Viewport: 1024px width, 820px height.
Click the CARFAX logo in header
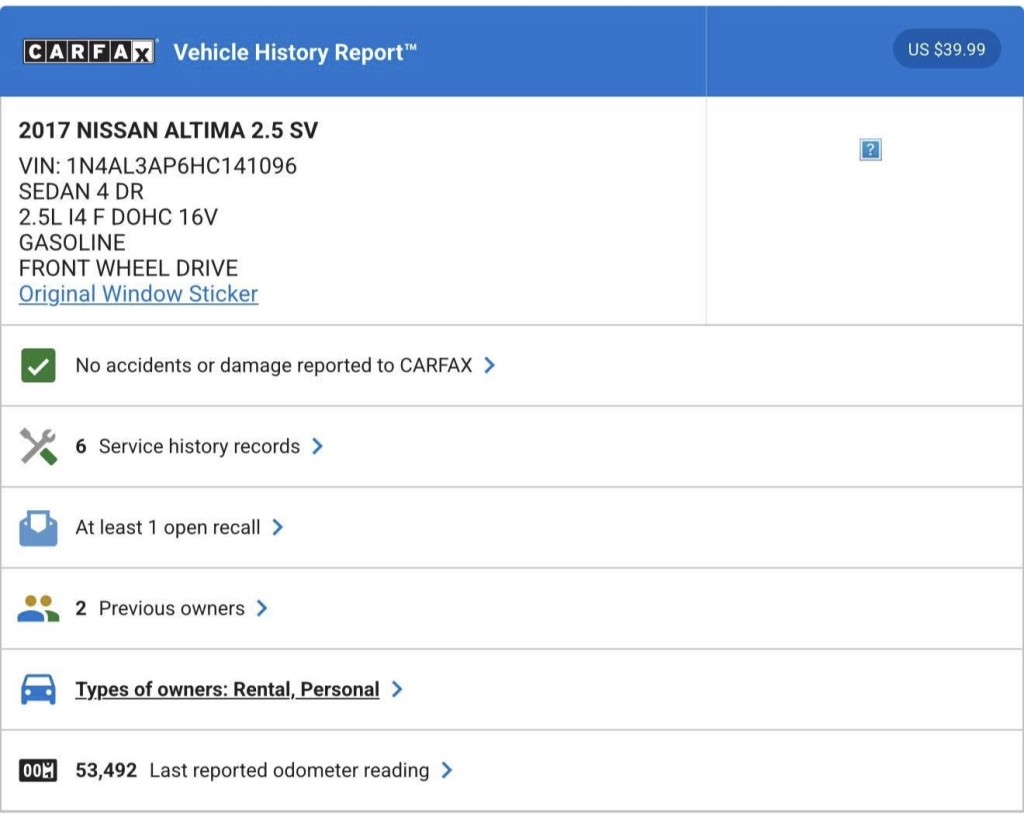pyautogui.click(x=89, y=52)
